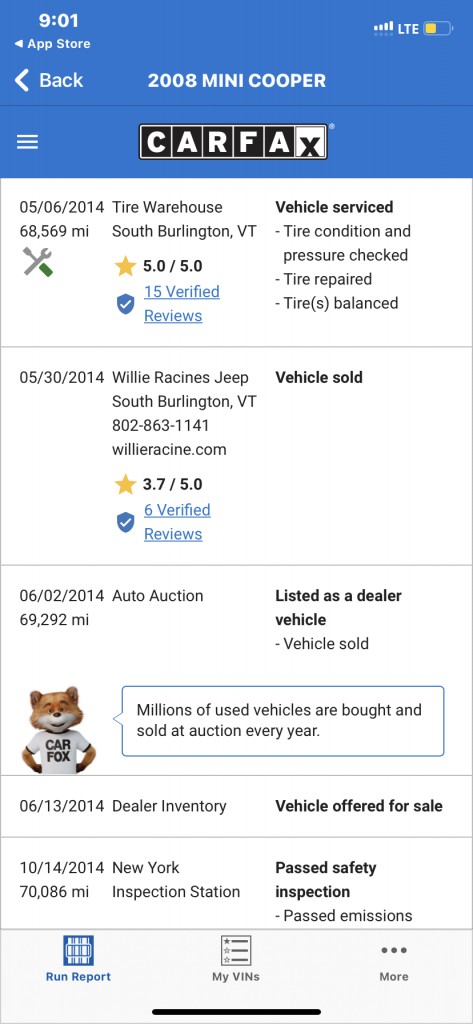Tap the auction info speech bubble
Screen dimensions: 473x1024
[x=283, y=721]
